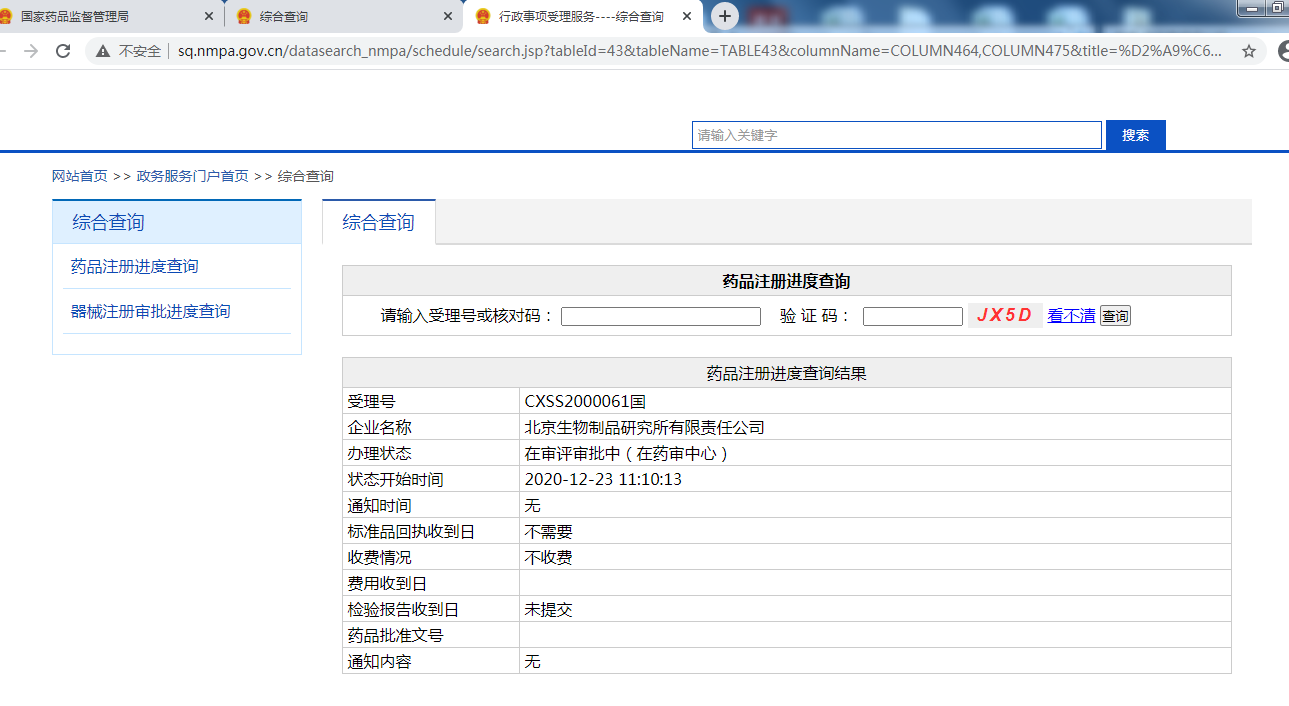Viewport: 1289px width, 706px height.
Task: Close the second 综合查询 tab
Action: click(448, 17)
